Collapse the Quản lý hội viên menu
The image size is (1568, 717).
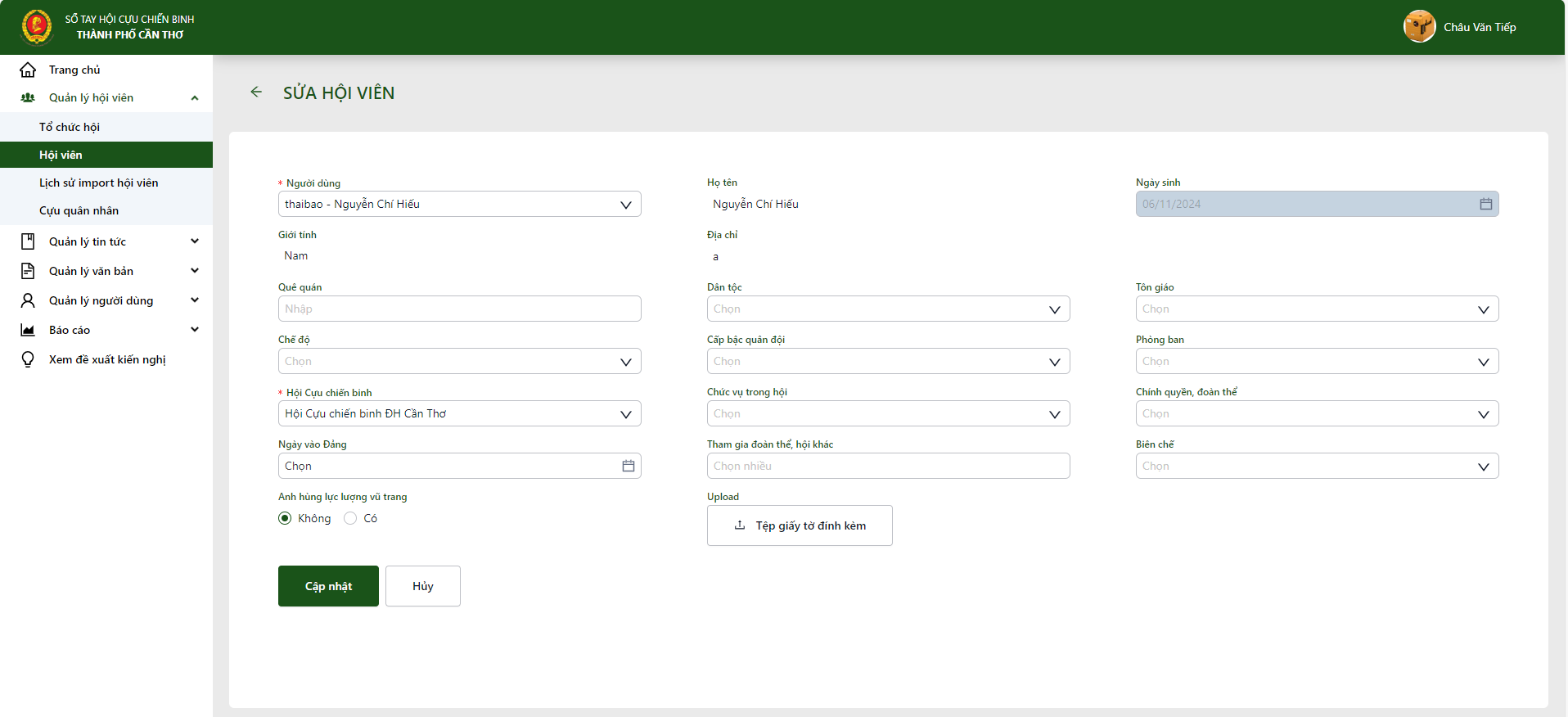(195, 98)
